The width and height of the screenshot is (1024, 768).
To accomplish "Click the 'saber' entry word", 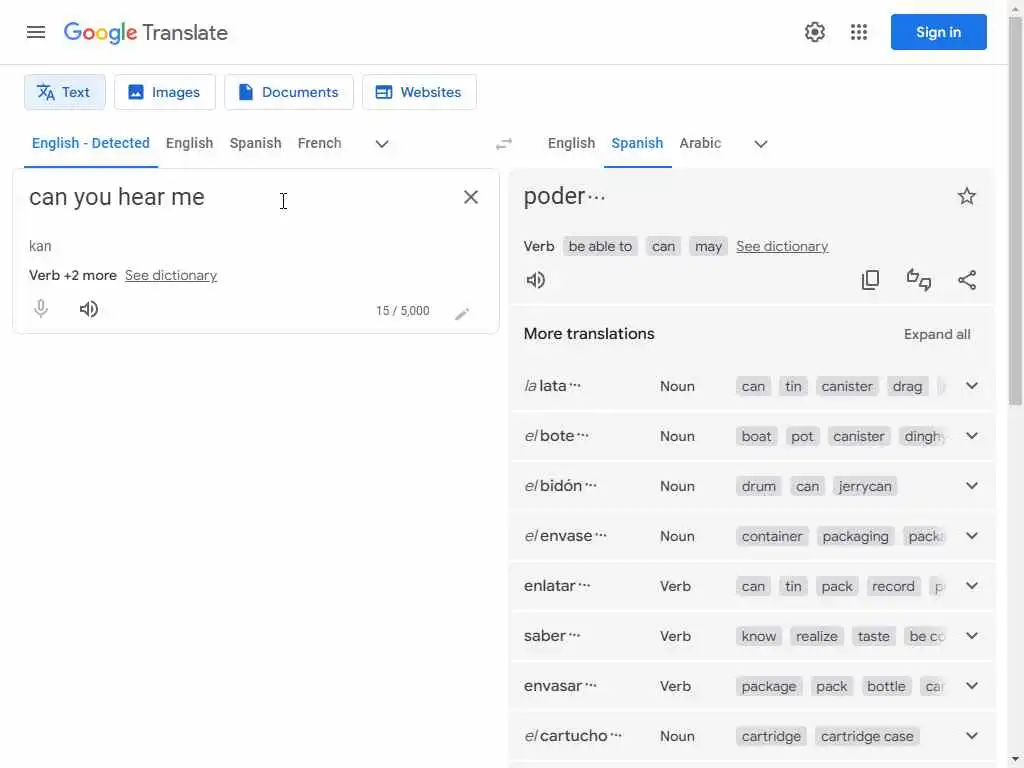I will click(545, 635).
